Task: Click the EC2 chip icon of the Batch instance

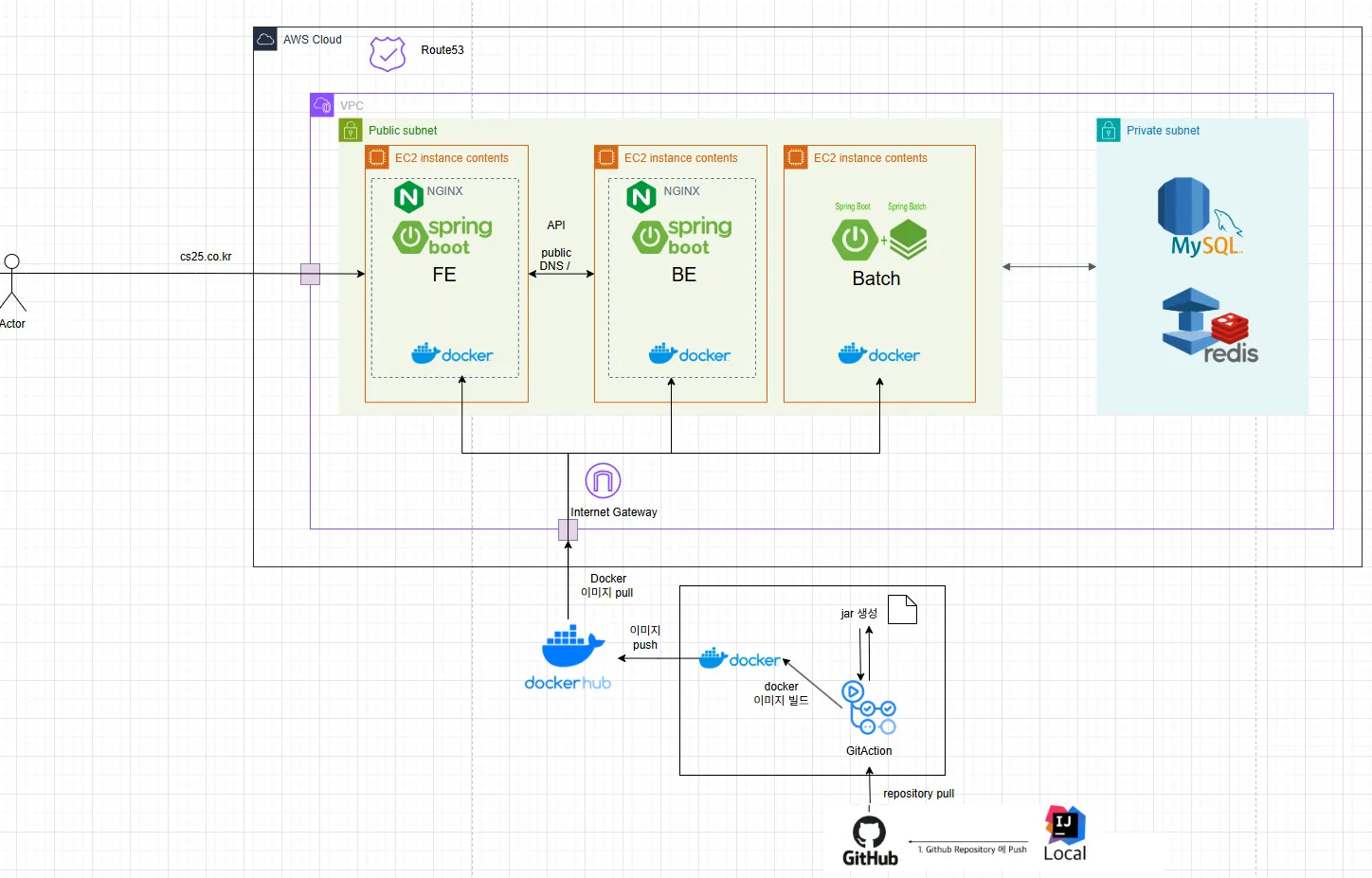Action: click(796, 157)
